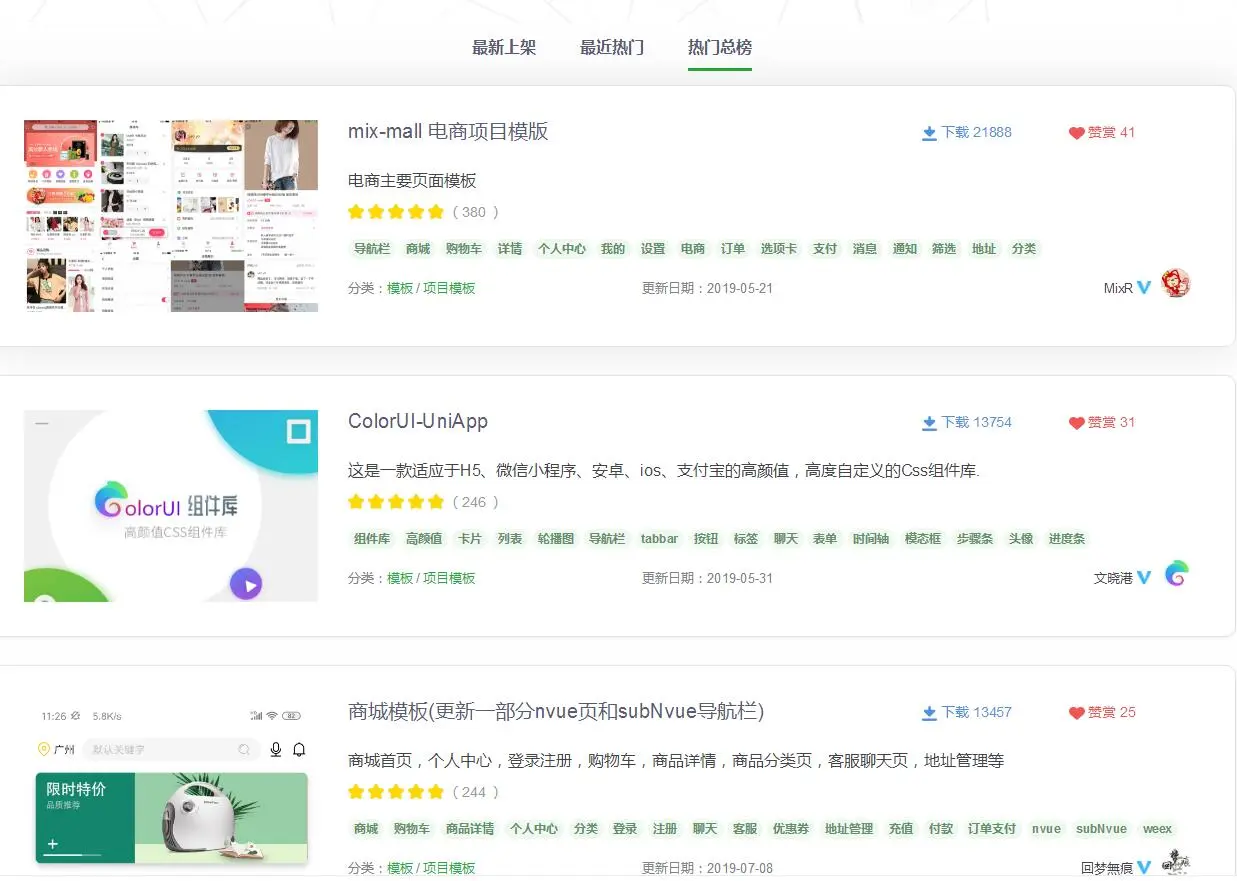Click the download icon showing 13754
The image size is (1237, 881).
929,423
